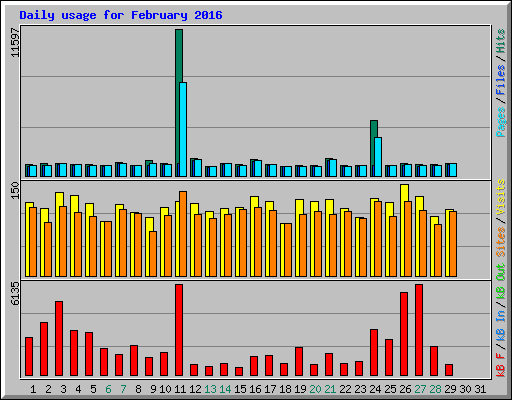Click the day 1 axis label

coord(33,389)
